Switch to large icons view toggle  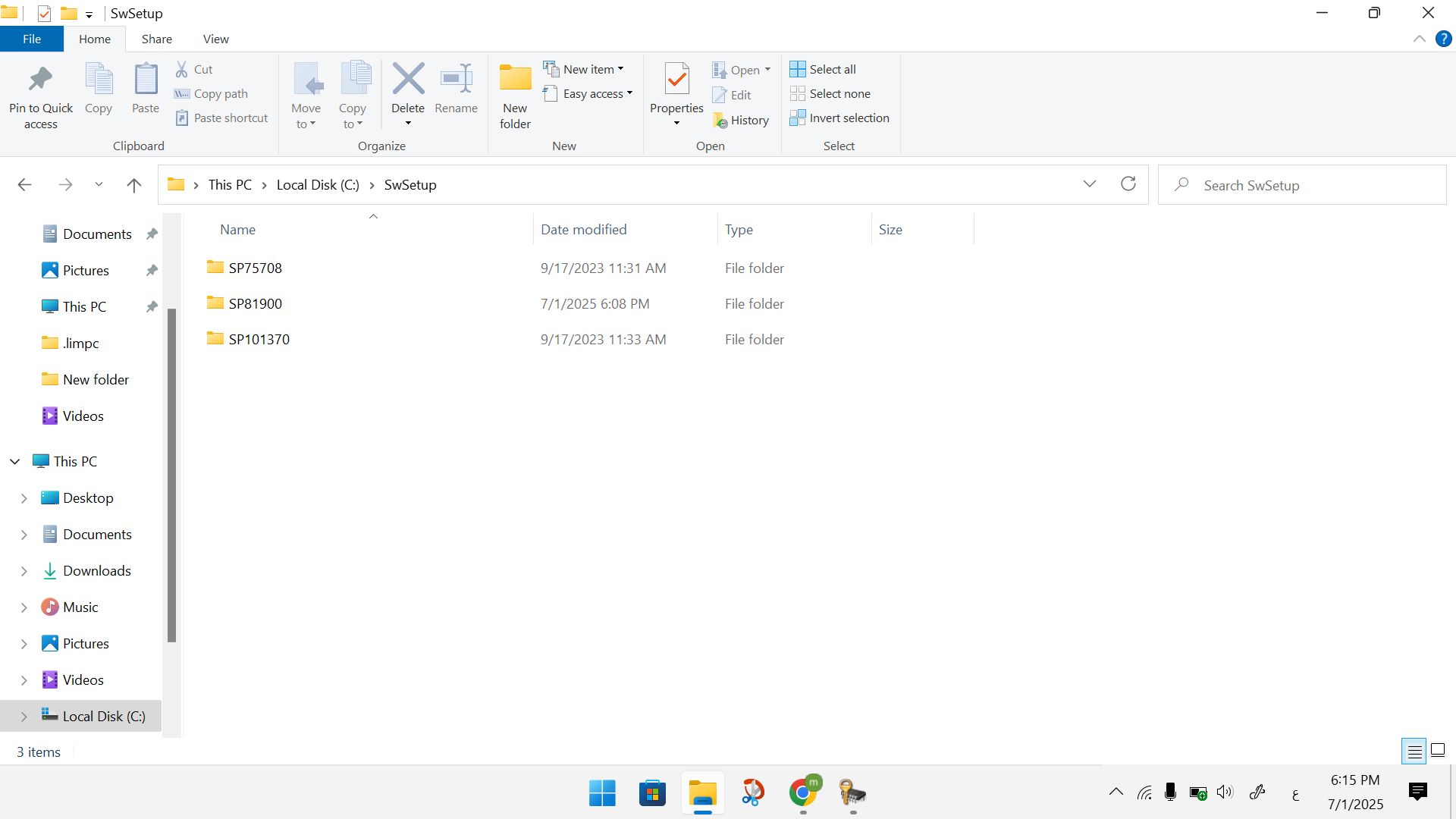(1438, 751)
